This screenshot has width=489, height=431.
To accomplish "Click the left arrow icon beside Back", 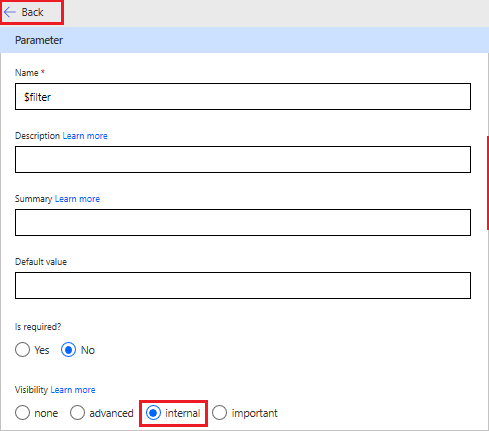I will coord(10,12).
